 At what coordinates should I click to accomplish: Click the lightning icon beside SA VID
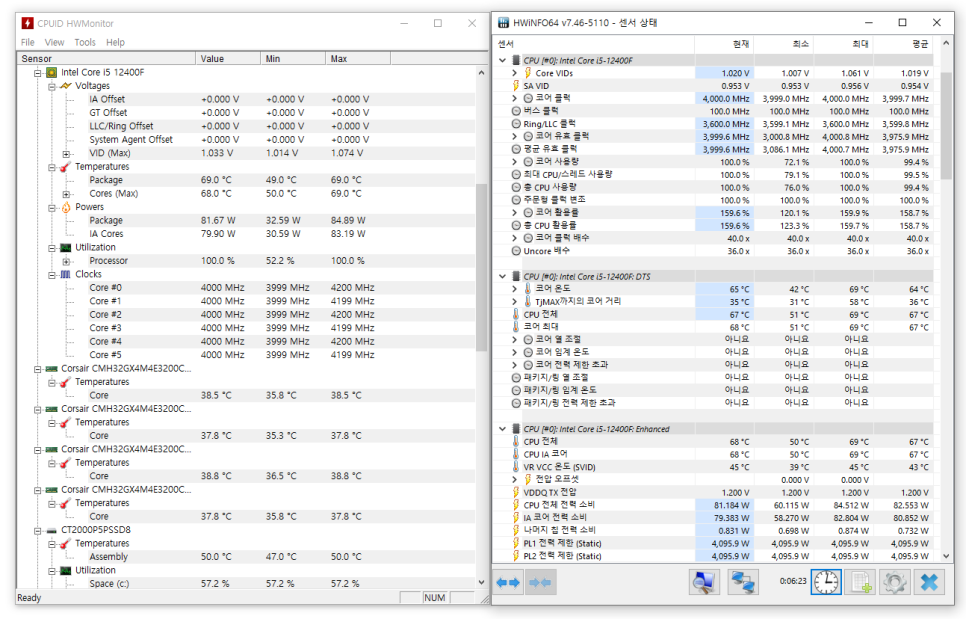point(516,86)
